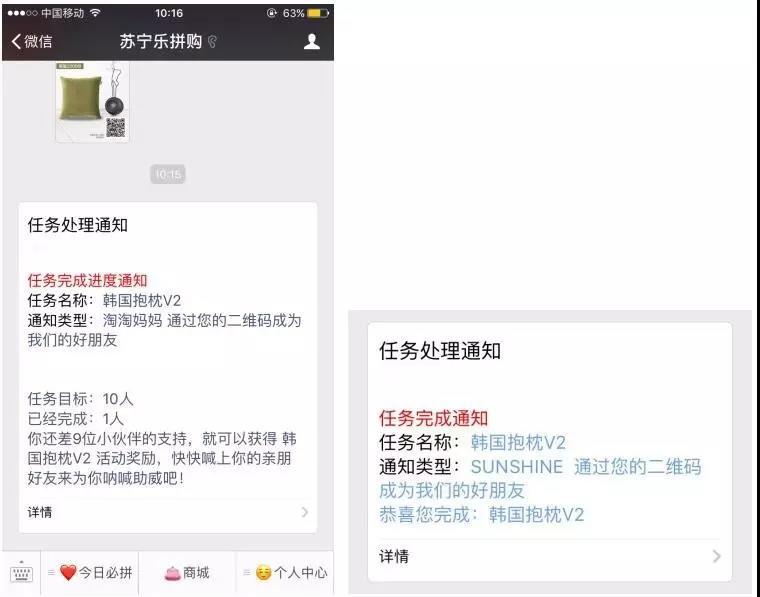760x597 pixels.
Task: Expand the 个人中心 bottom menu
Action: pos(285,573)
